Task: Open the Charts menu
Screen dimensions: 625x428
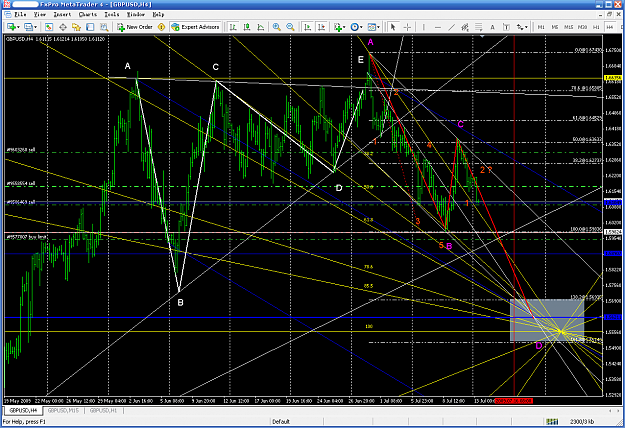Action: [88, 14]
